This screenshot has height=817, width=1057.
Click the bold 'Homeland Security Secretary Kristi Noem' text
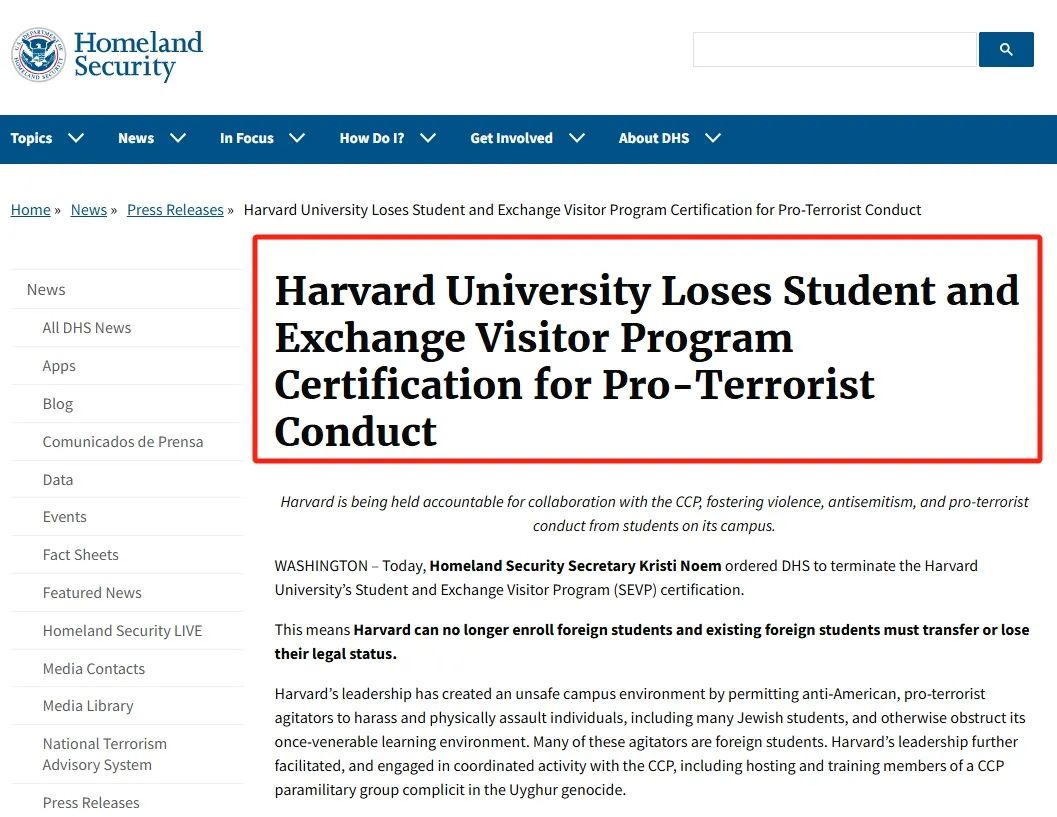(575, 566)
